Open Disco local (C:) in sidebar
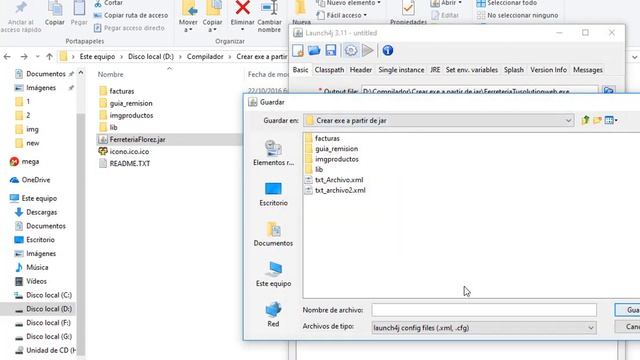This screenshot has height=360, width=640. (x=43, y=295)
